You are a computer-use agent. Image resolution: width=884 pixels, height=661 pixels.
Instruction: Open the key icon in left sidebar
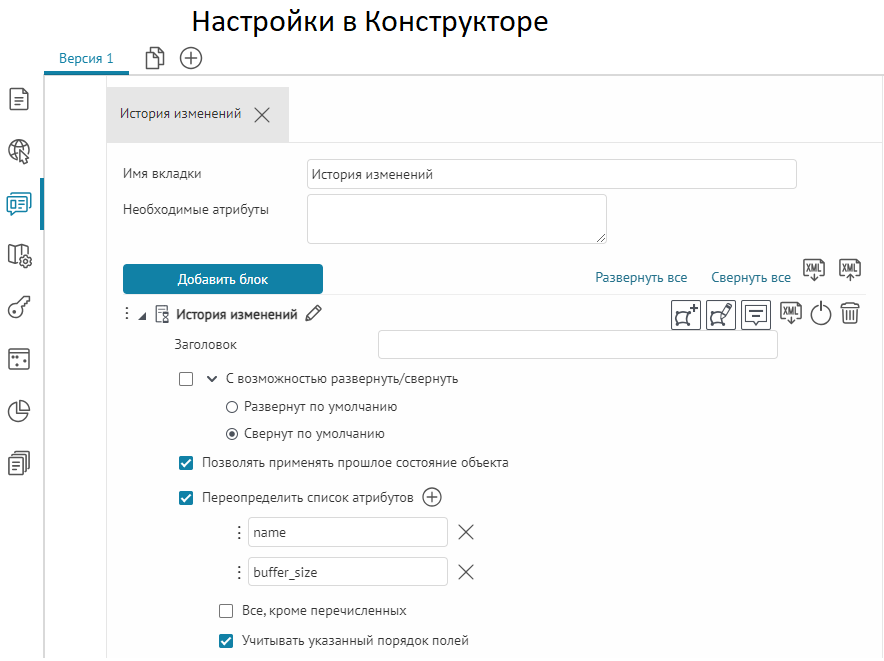pos(20,308)
